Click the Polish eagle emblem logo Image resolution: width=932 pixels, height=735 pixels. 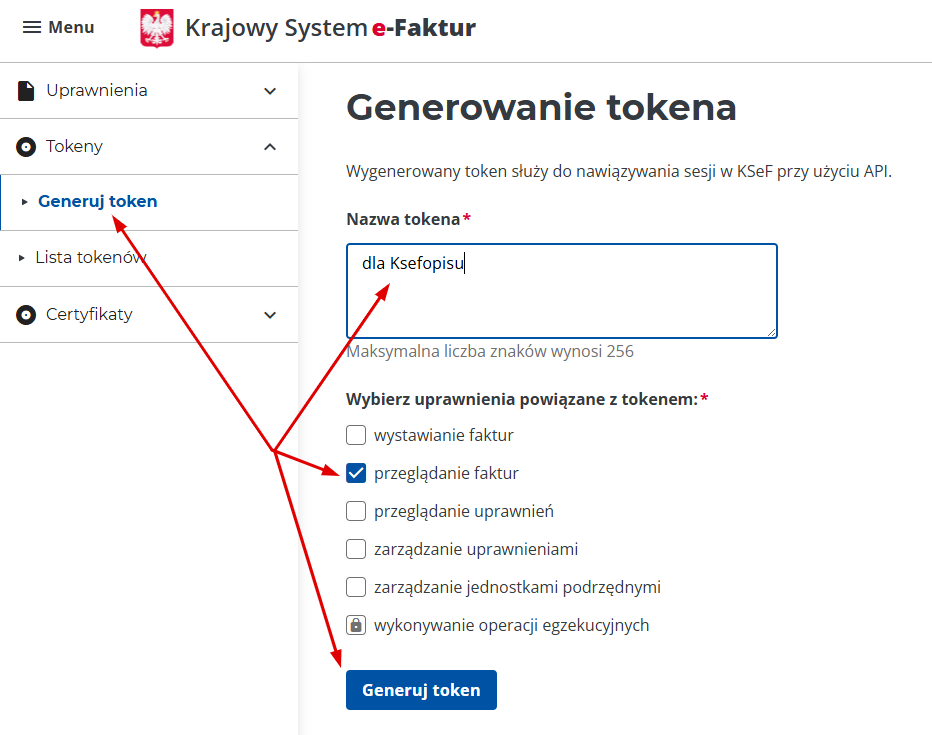(157, 28)
